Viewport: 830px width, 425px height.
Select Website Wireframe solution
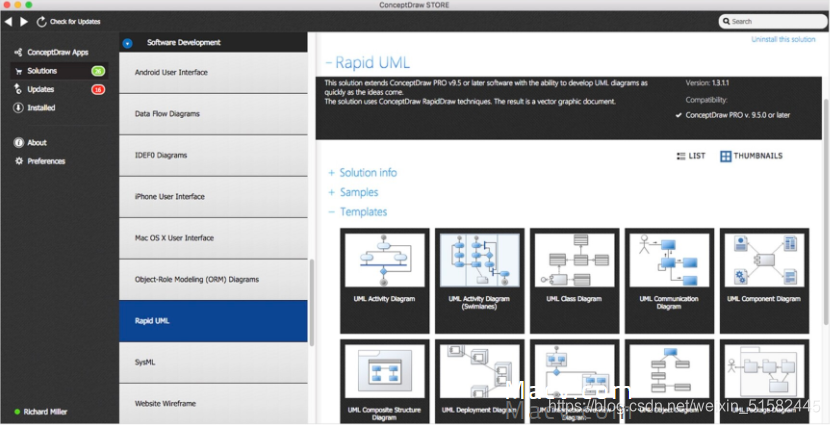[x=213, y=403]
